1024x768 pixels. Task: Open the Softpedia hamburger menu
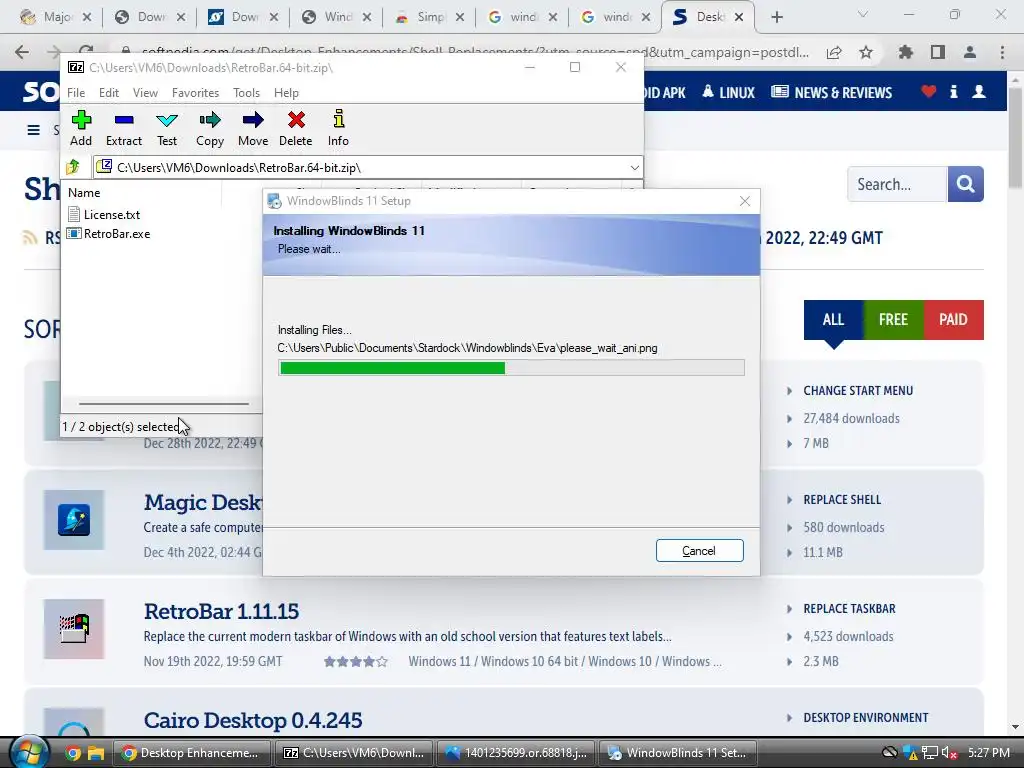(33, 130)
